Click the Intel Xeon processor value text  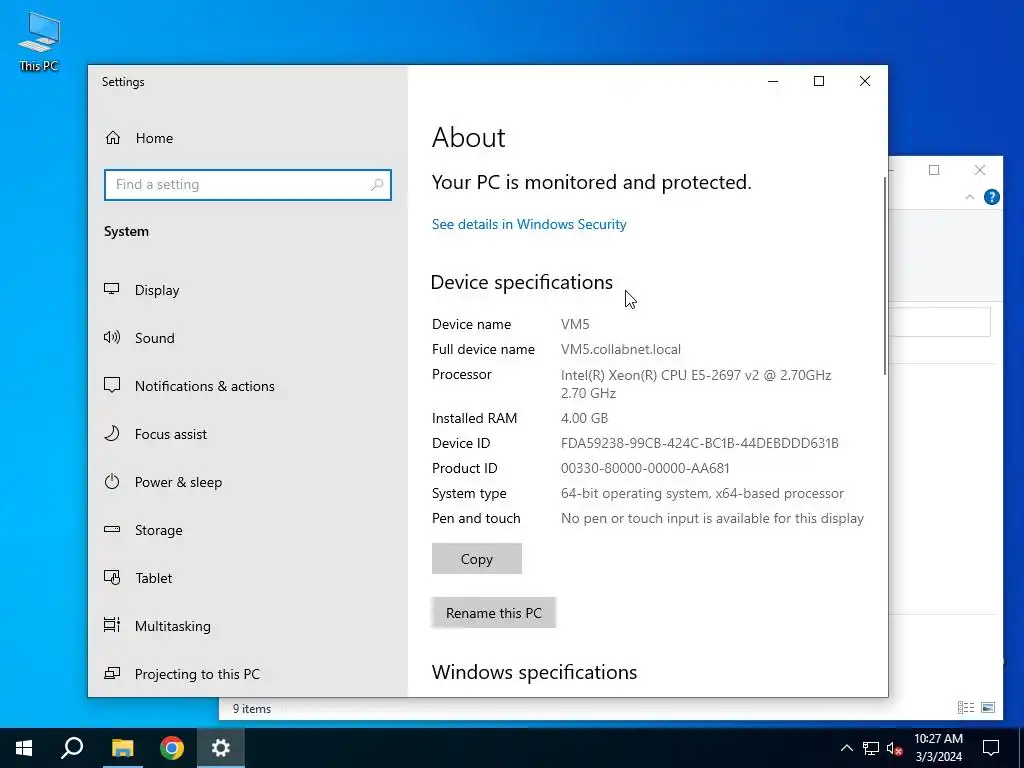[x=696, y=384]
